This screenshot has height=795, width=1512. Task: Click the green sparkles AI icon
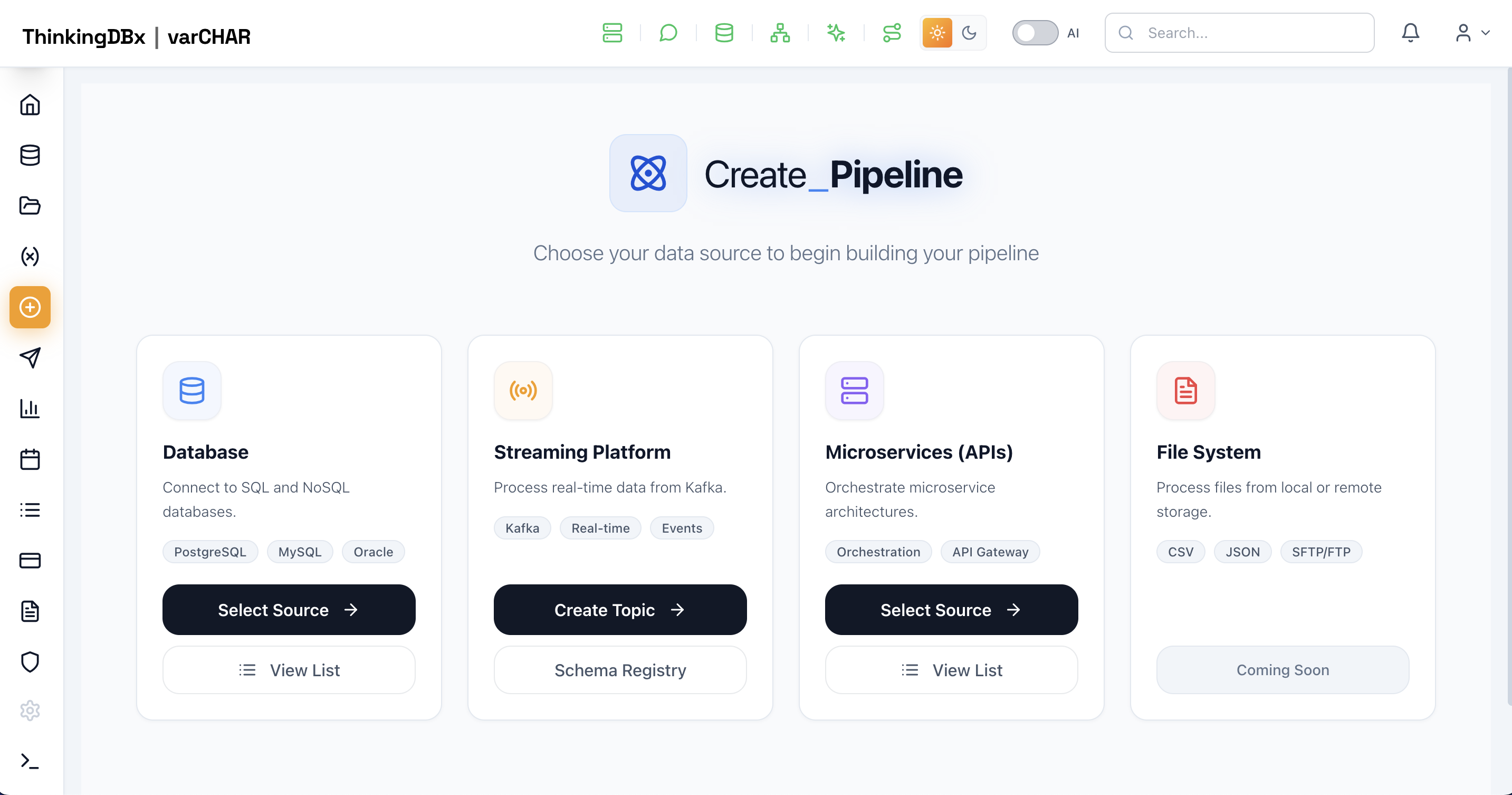coord(835,33)
